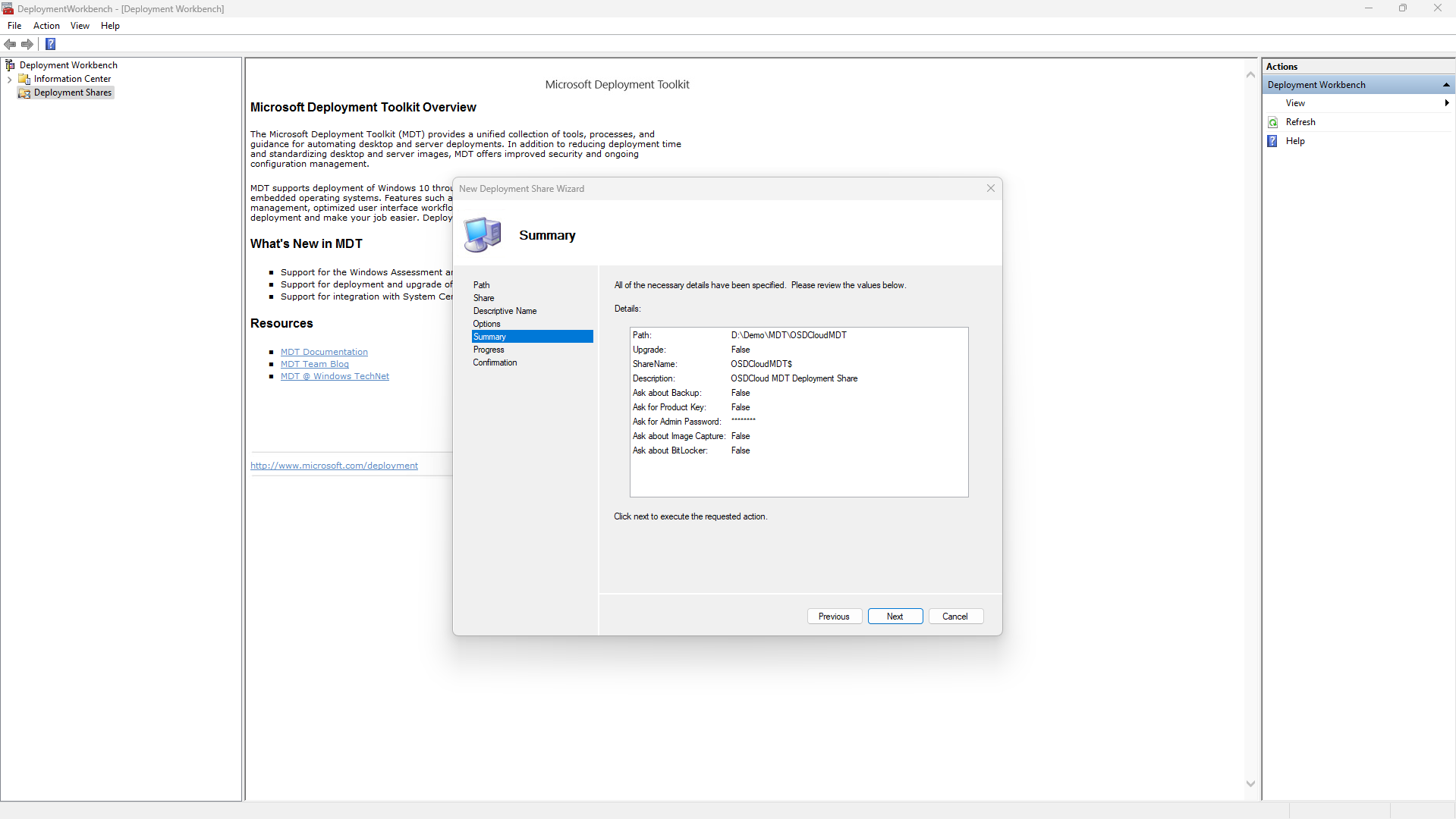1456x819 pixels.
Task: Collapse the Deployment Workbench actions header
Action: [1446, 85]
